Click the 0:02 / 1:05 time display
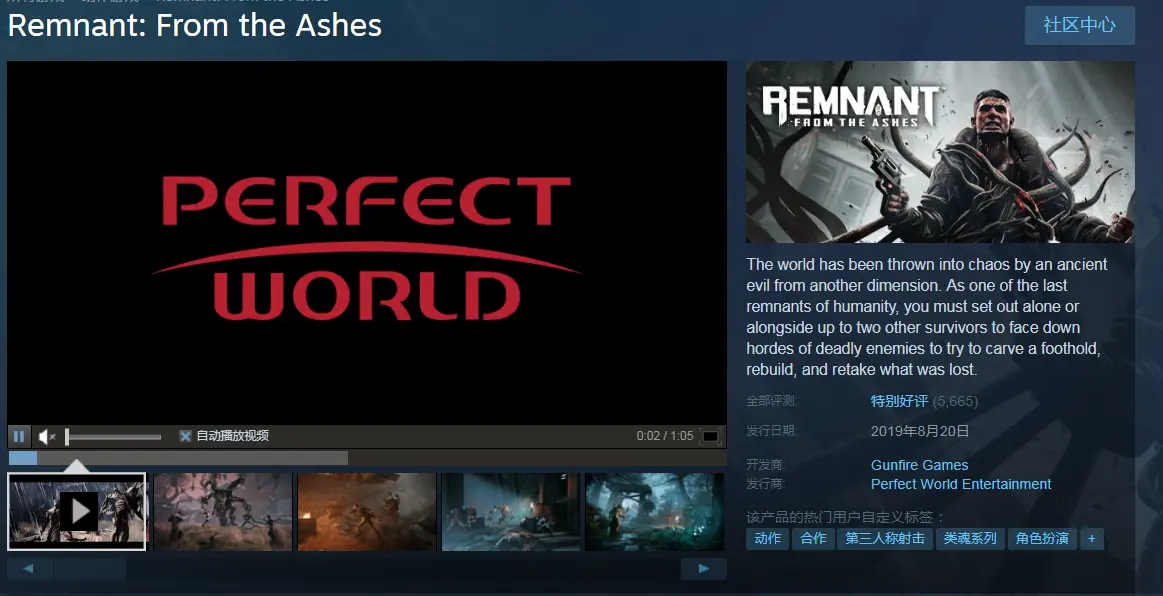Screen dimensions: 1163x596 click(665, 436)
